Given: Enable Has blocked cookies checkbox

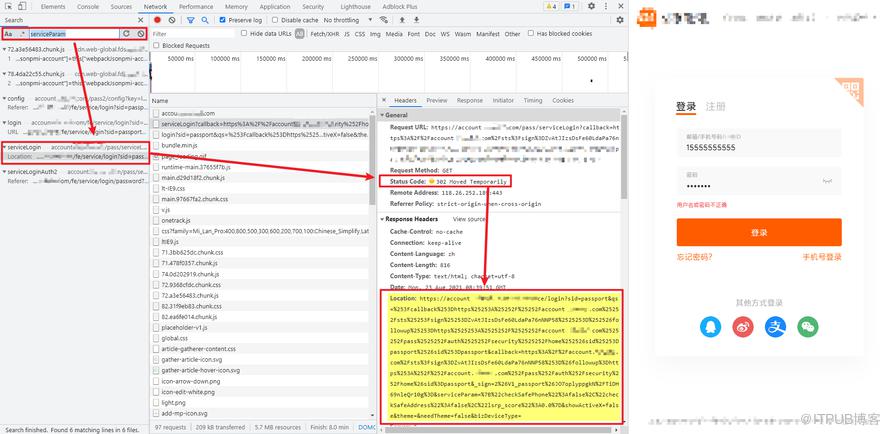Looking at the screenshot, I should click(531, 33).
